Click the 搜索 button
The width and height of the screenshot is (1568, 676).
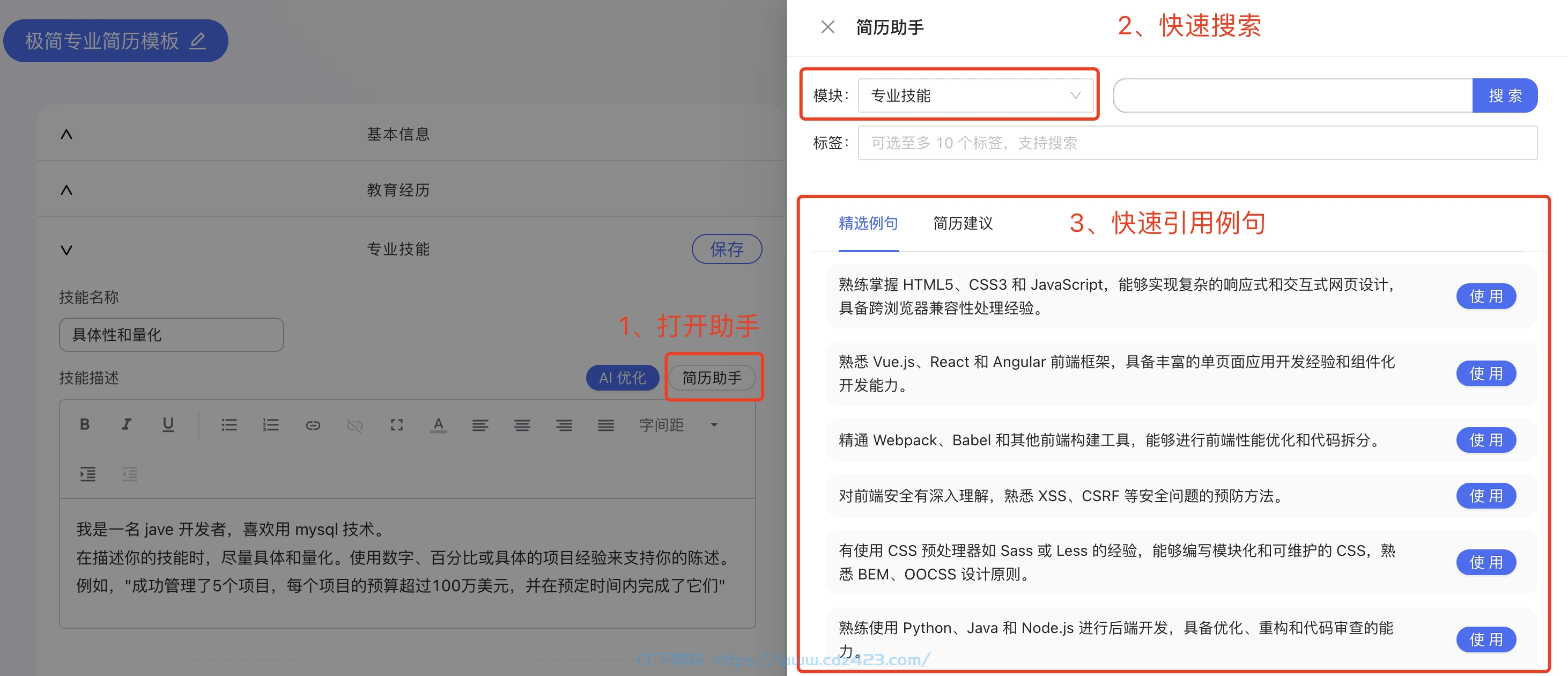pyautogui.click(x=1505, y=95)
